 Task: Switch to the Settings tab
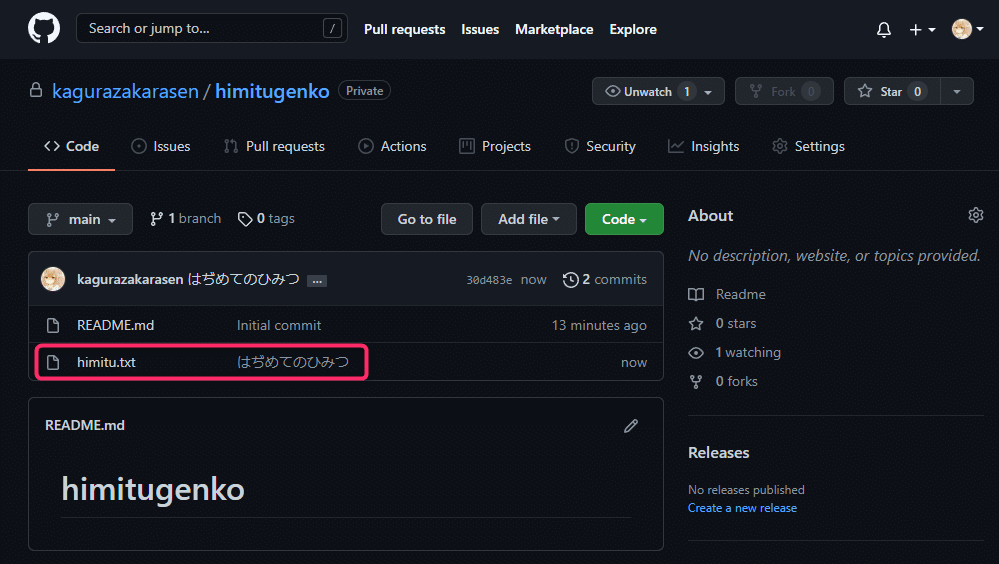tap(808, 146)
